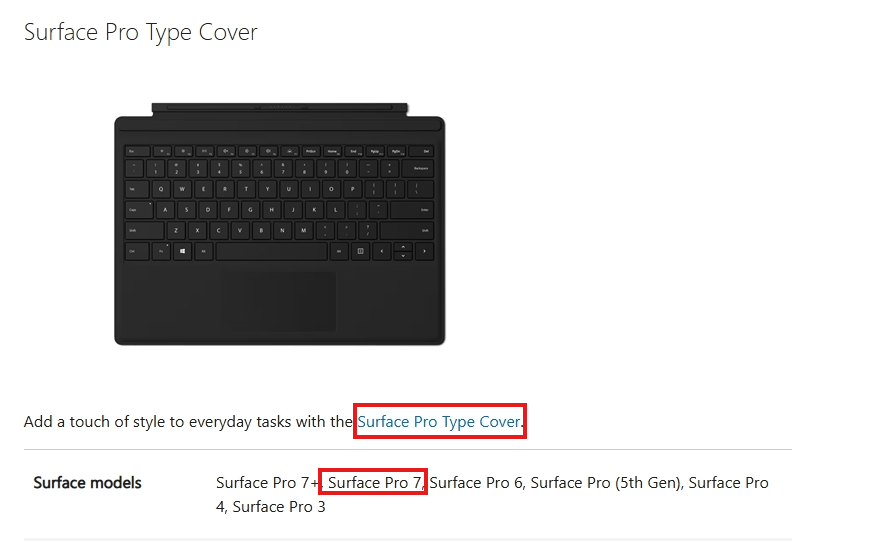Click the trackpad area on the keyboard image
This screenshot has height=541, width=893.
(278, 301)
